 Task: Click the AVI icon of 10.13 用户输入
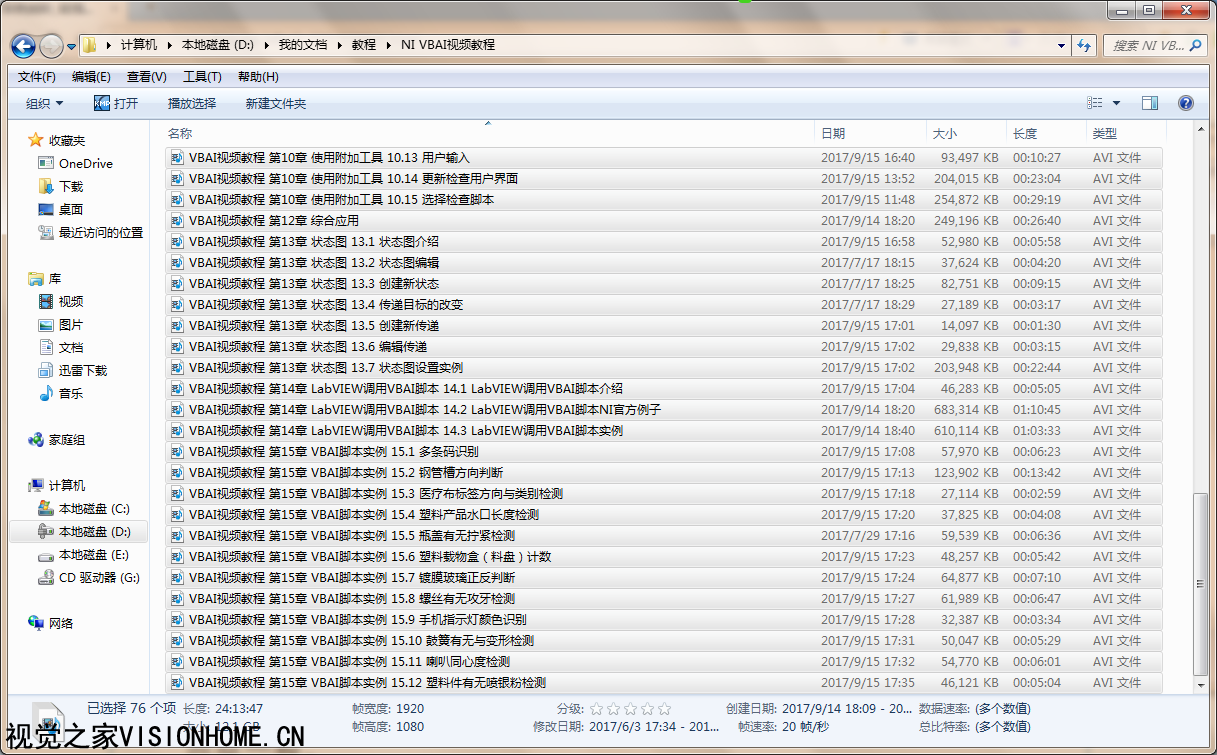[177, 158]
